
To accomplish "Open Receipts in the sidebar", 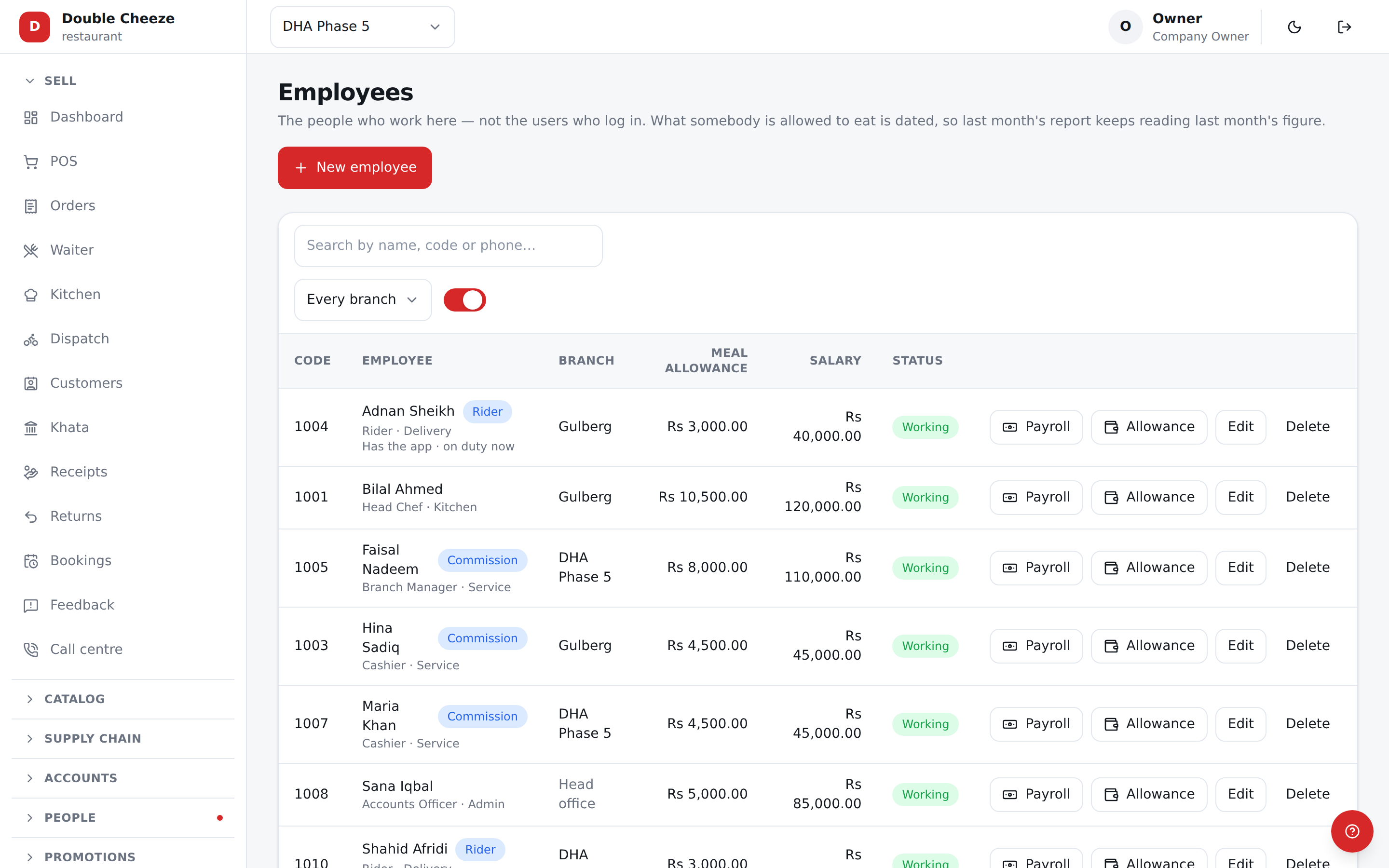I will (123, 472).
